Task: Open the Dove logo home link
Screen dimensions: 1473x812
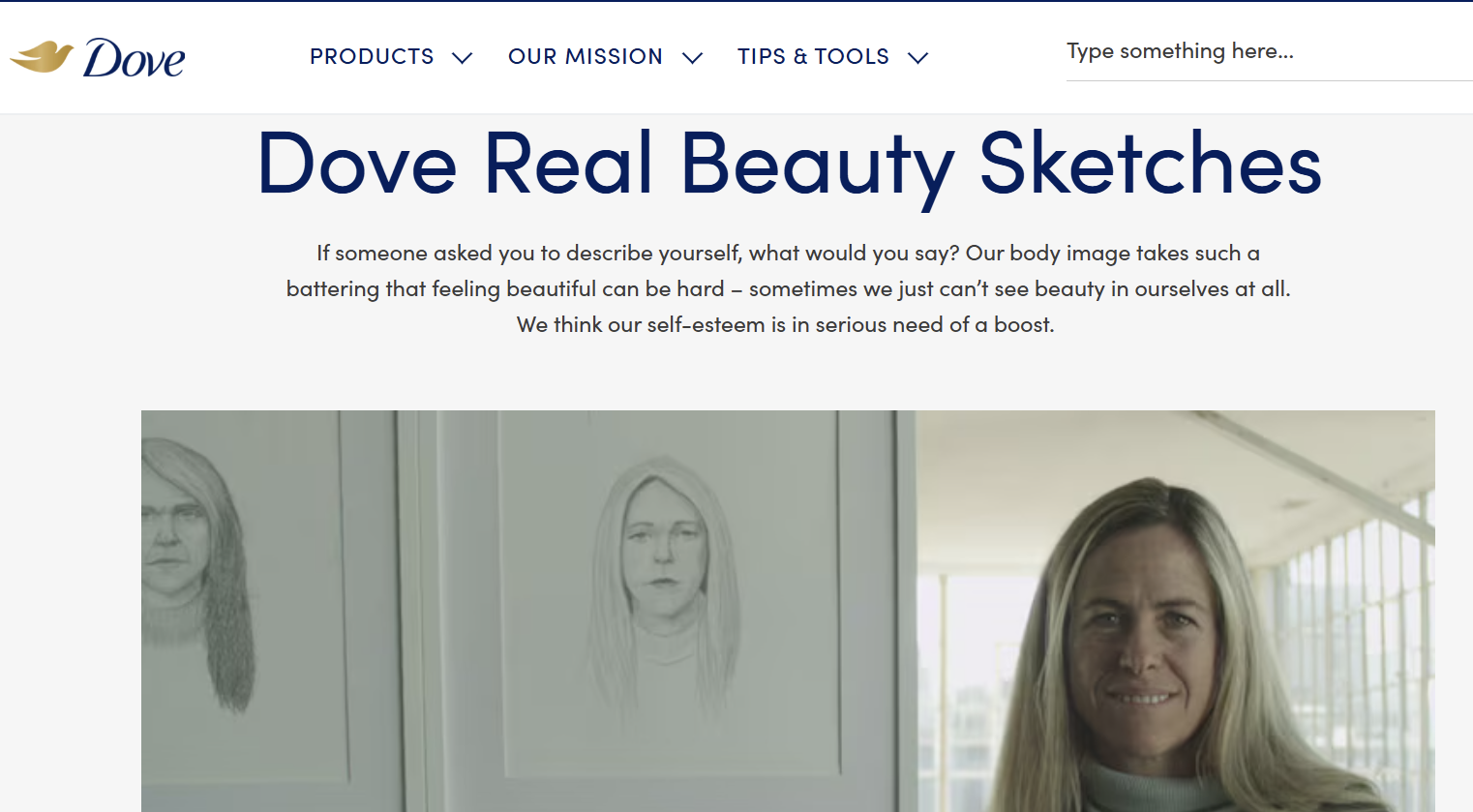Action: 97,58
